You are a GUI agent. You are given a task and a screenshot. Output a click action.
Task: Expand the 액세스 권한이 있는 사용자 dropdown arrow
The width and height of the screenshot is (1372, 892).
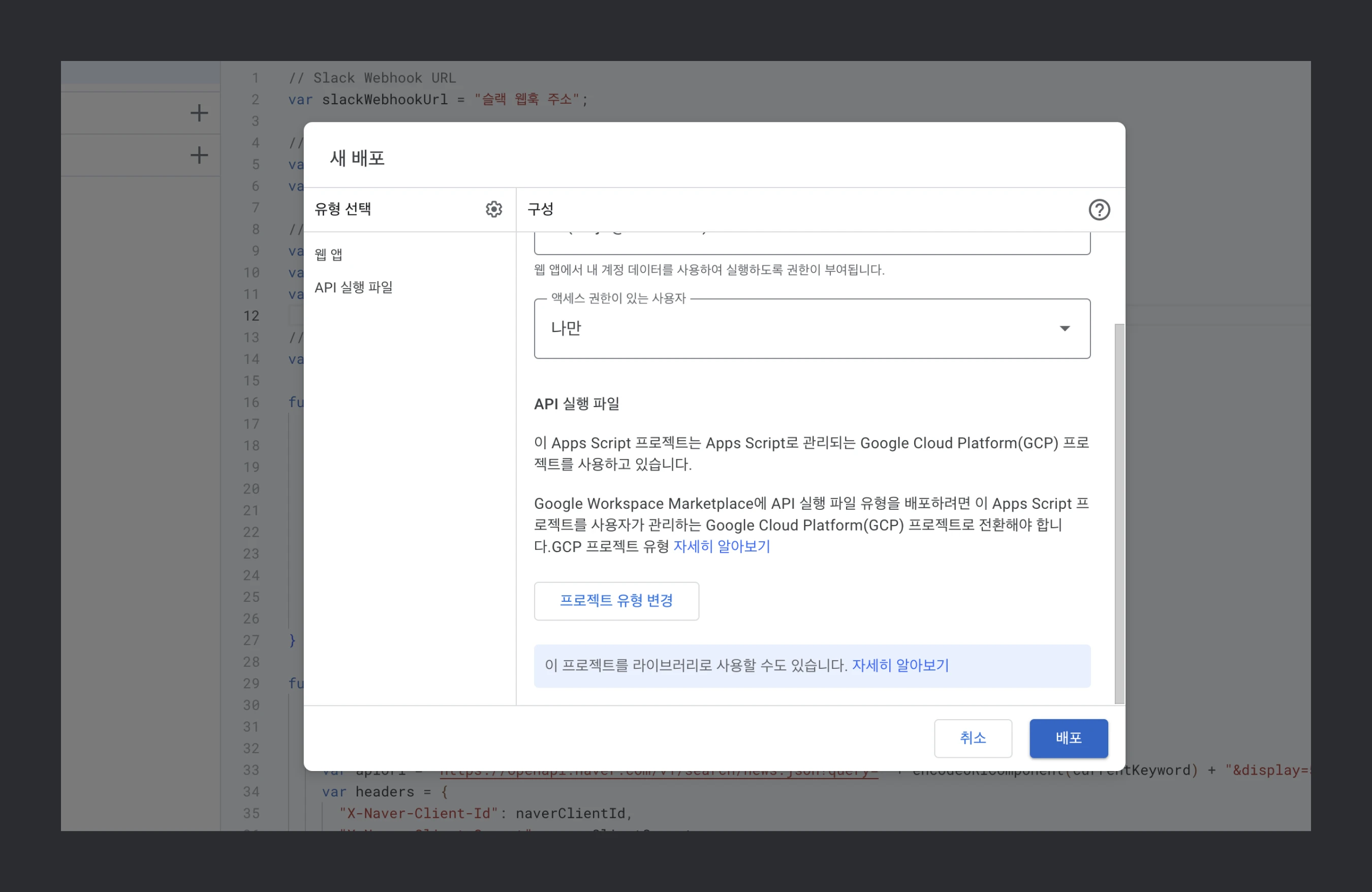pyautogui.click(x=1064, y=329)
